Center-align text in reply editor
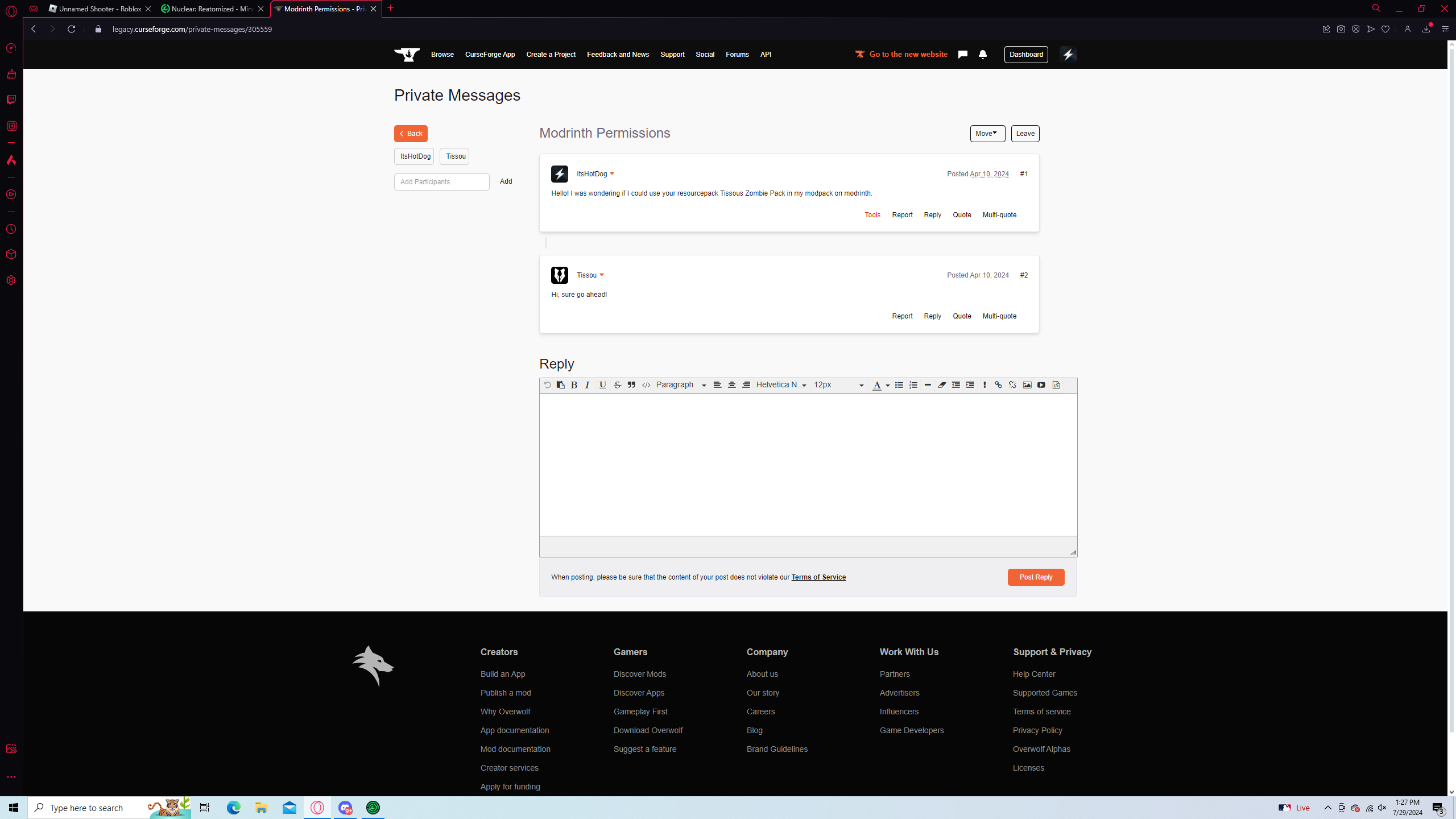The image size is (1456, 819). pyautogui.click(x=732, y=385)
